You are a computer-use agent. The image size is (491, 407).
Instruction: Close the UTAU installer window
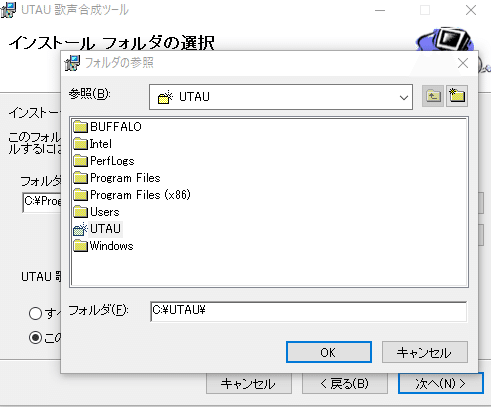coord(471,10)
